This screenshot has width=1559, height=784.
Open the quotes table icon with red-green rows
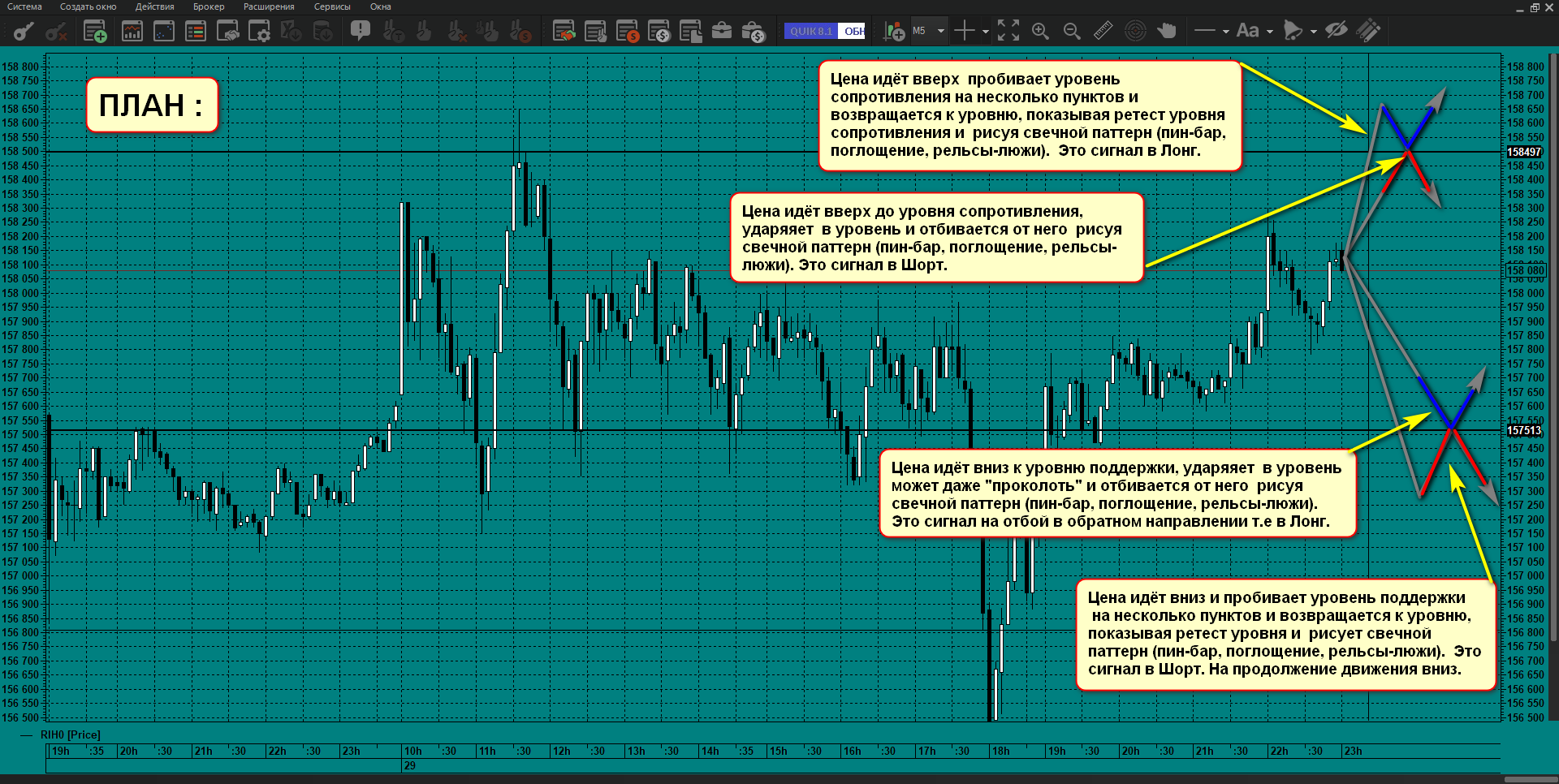click(196, 32)
